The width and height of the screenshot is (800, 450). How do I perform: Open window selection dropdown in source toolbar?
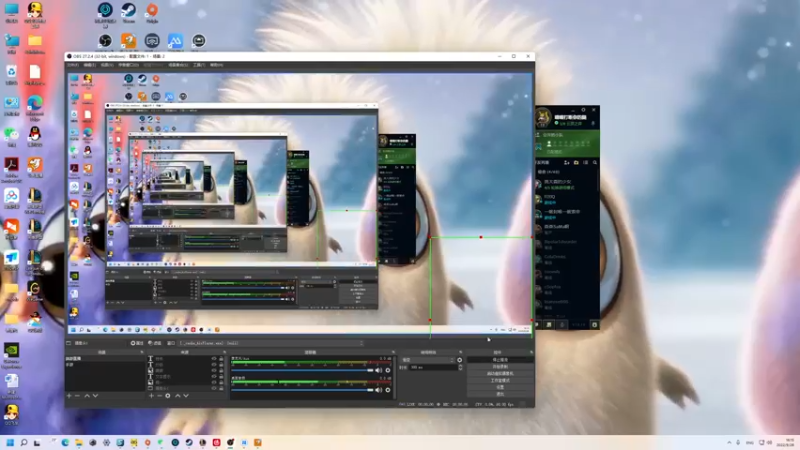[x=271, y=343]
